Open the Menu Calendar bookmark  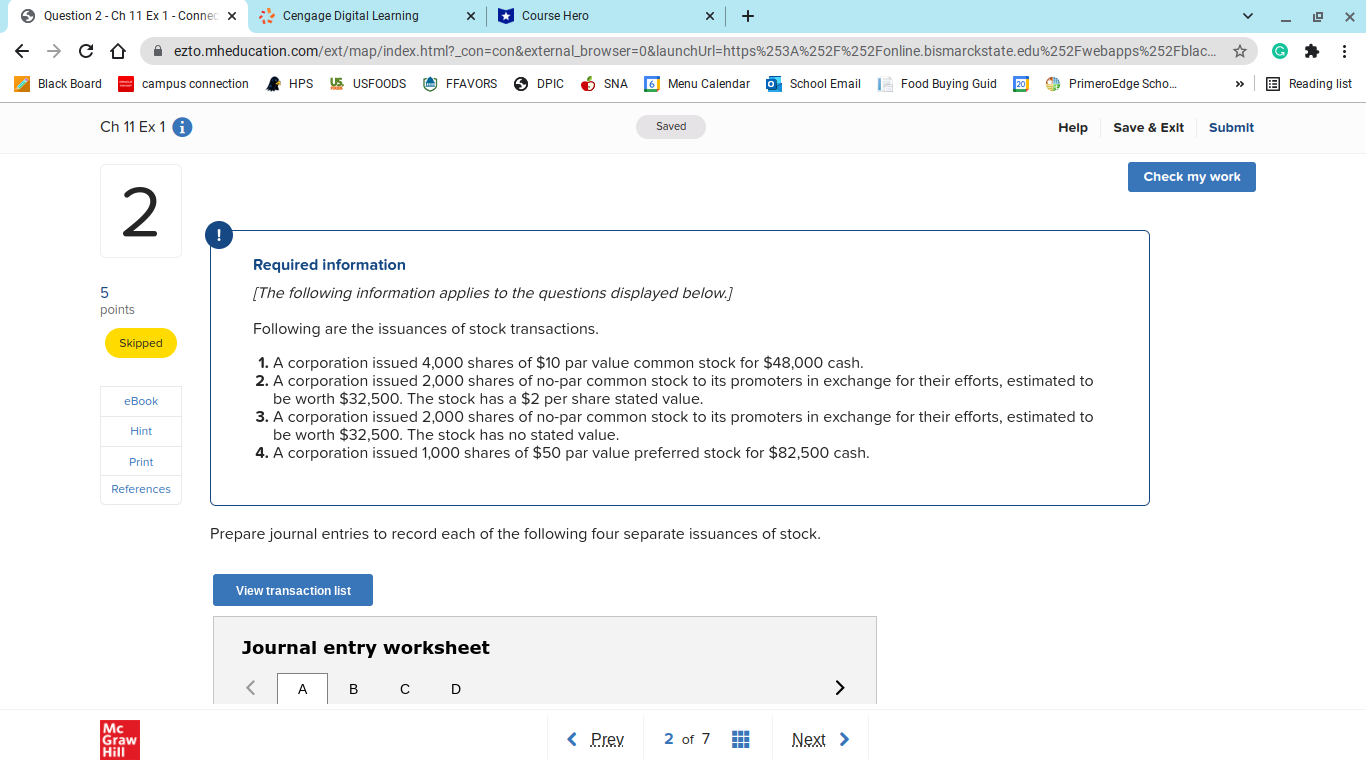coord(697,84)
